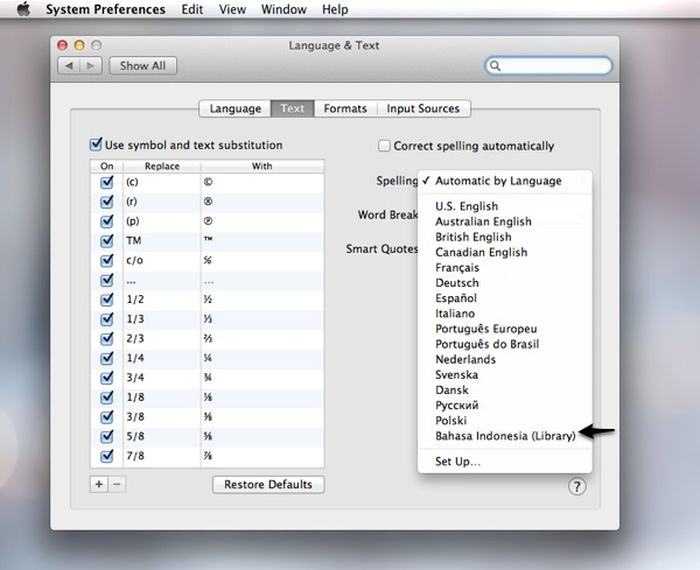Select Australian English spelling
Screen dimensions: 700x570
click(x=505, y=221)
